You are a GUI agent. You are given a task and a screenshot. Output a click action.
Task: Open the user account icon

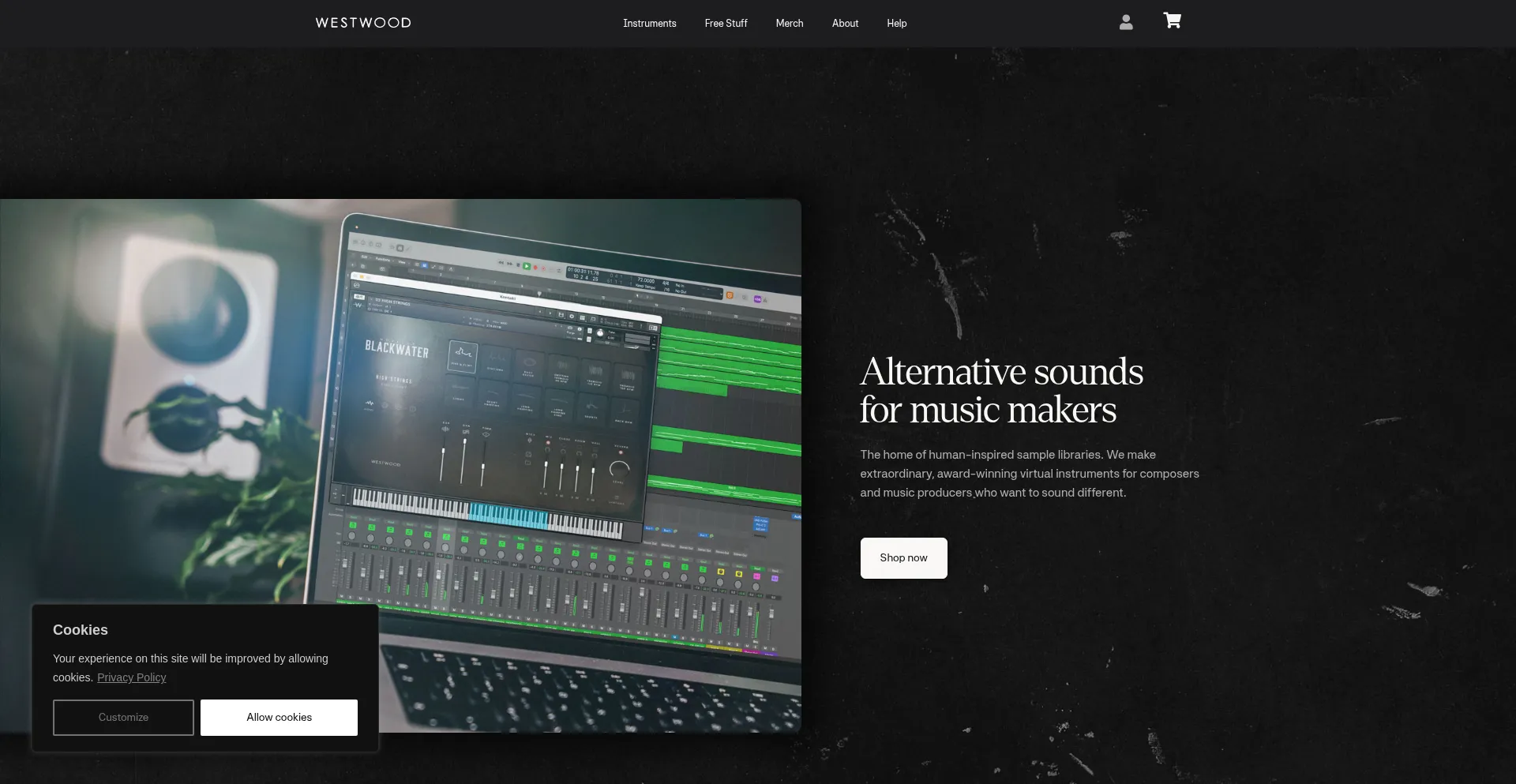click(1126, 23)
